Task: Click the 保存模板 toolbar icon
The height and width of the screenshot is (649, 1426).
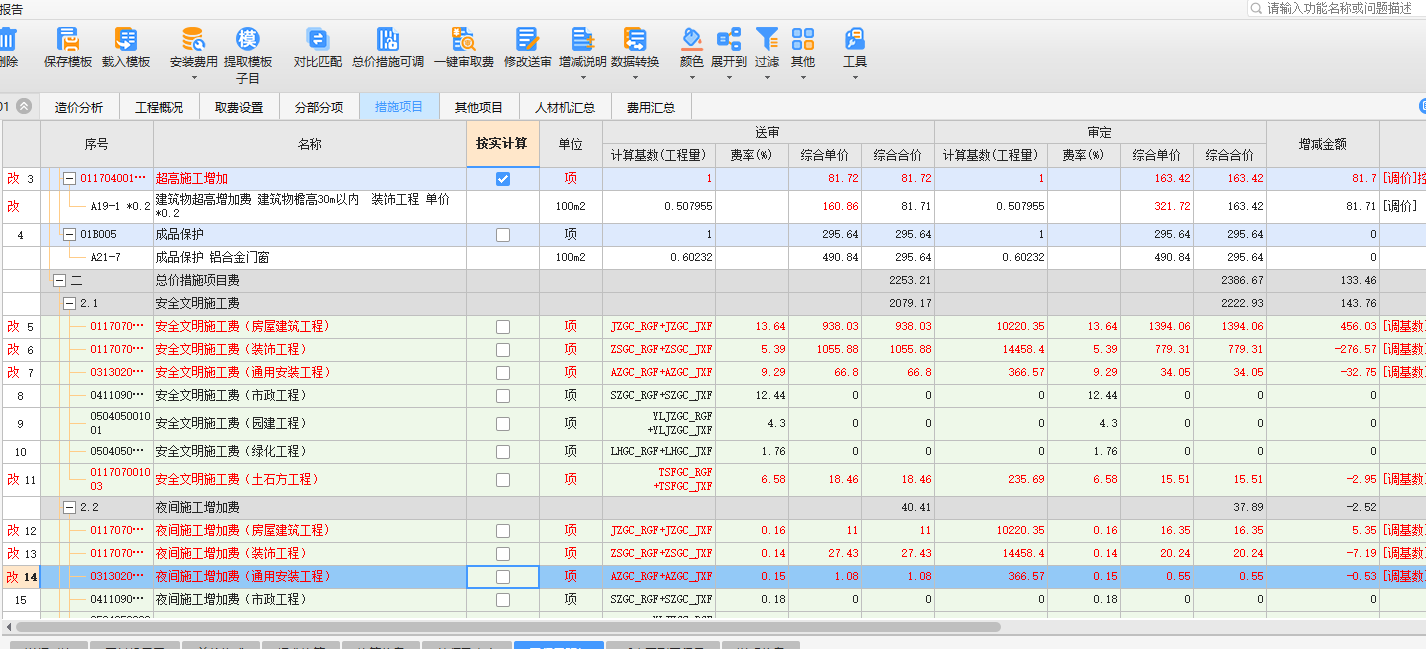Action: click(68, 40)
